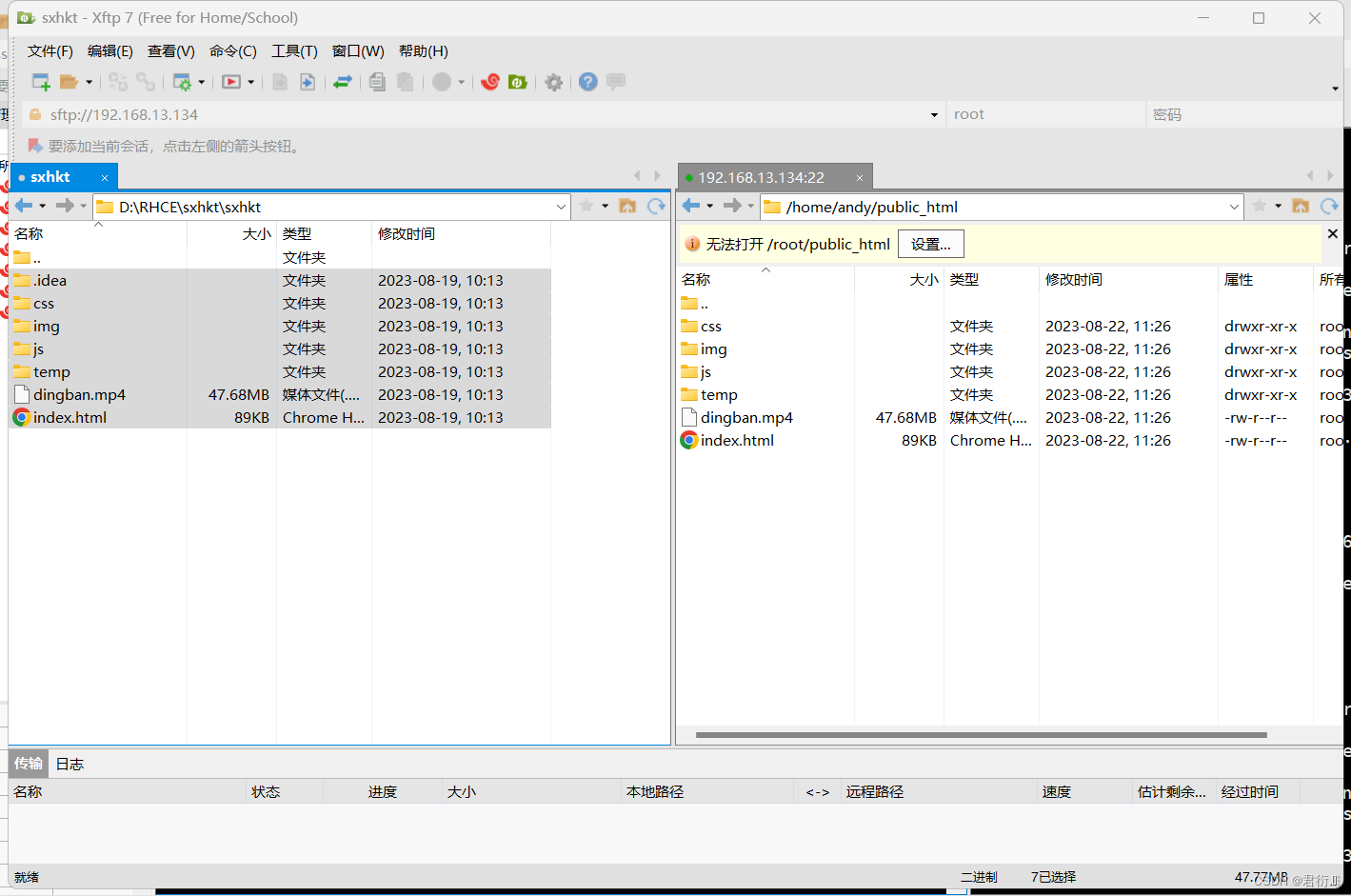1351x896 pixels.
Task: Open the Edit (编辑) menu
Action: 110,51
